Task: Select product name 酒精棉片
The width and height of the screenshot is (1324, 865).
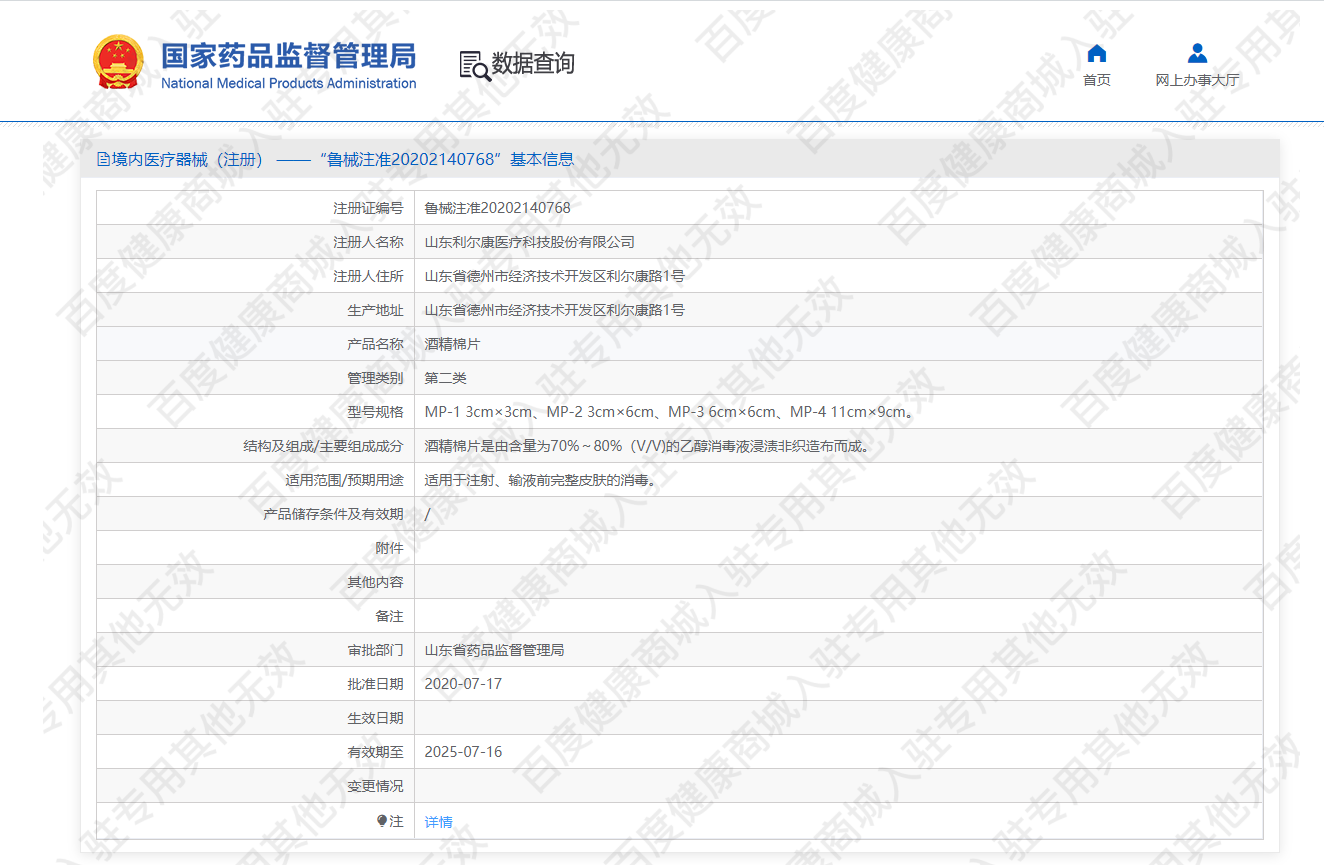Action: (453, 344)
